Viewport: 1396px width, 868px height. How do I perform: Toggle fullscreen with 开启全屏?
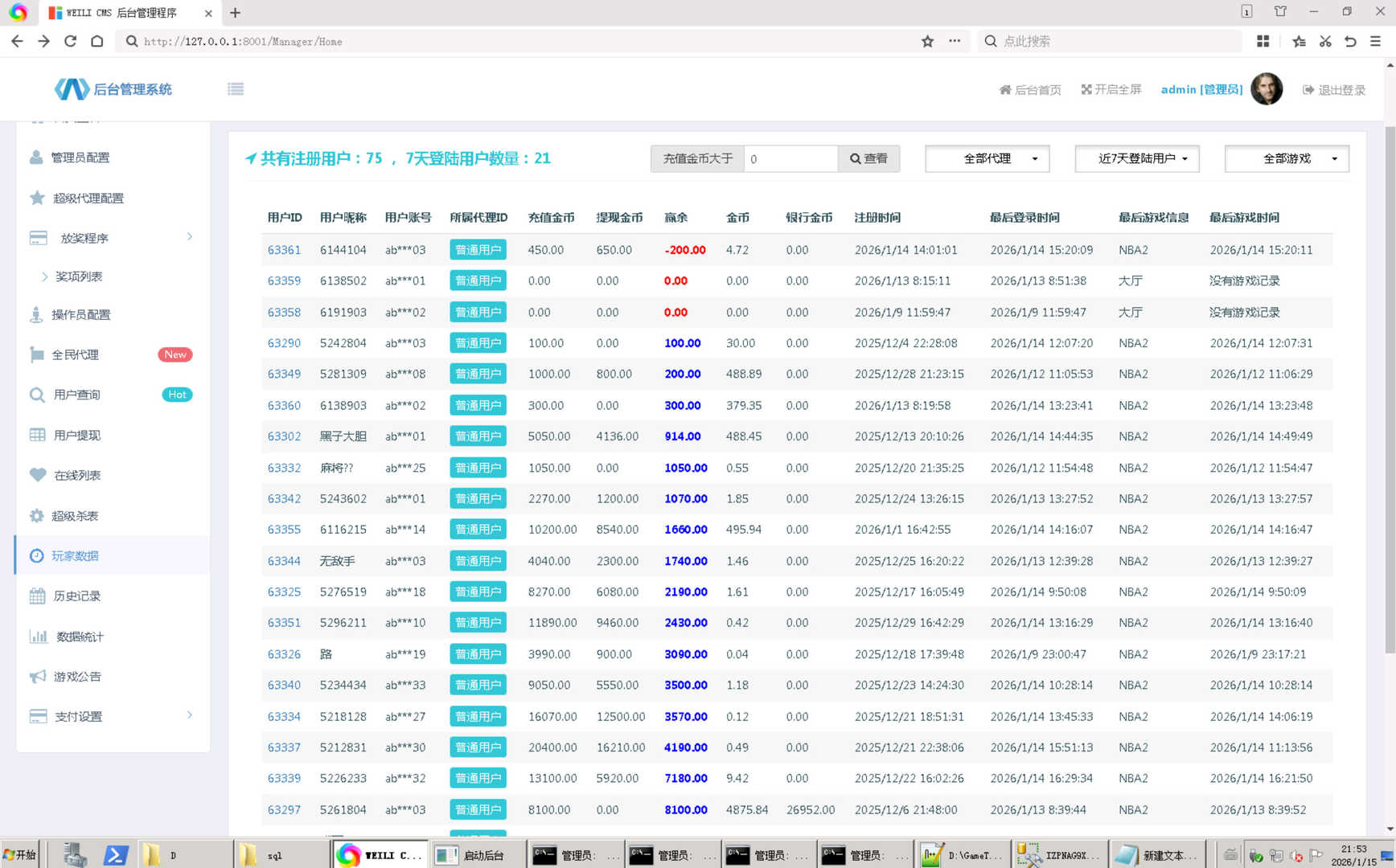(1111, 89)
